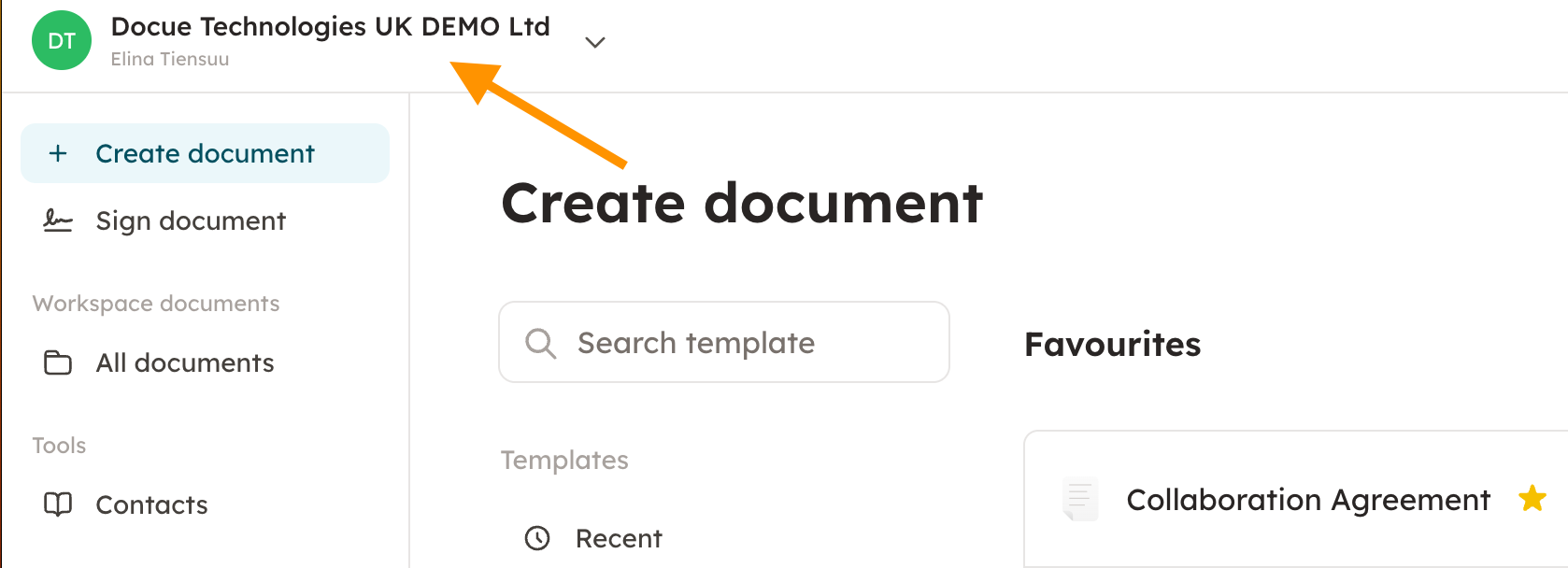Viewport: 1568px width, 568px height.
Task: Click the Favourites section heading
Action: (x=1112, y=344)
